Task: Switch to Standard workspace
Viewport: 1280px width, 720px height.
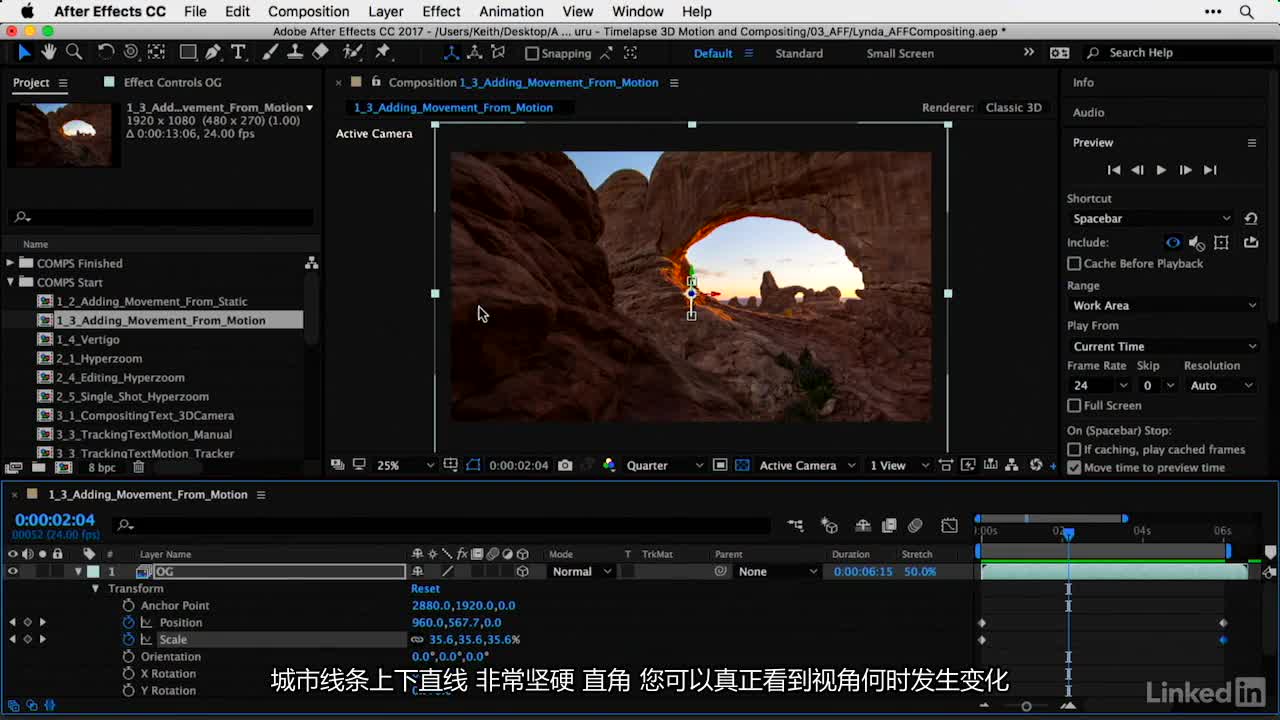Action: tap(799, 53)
